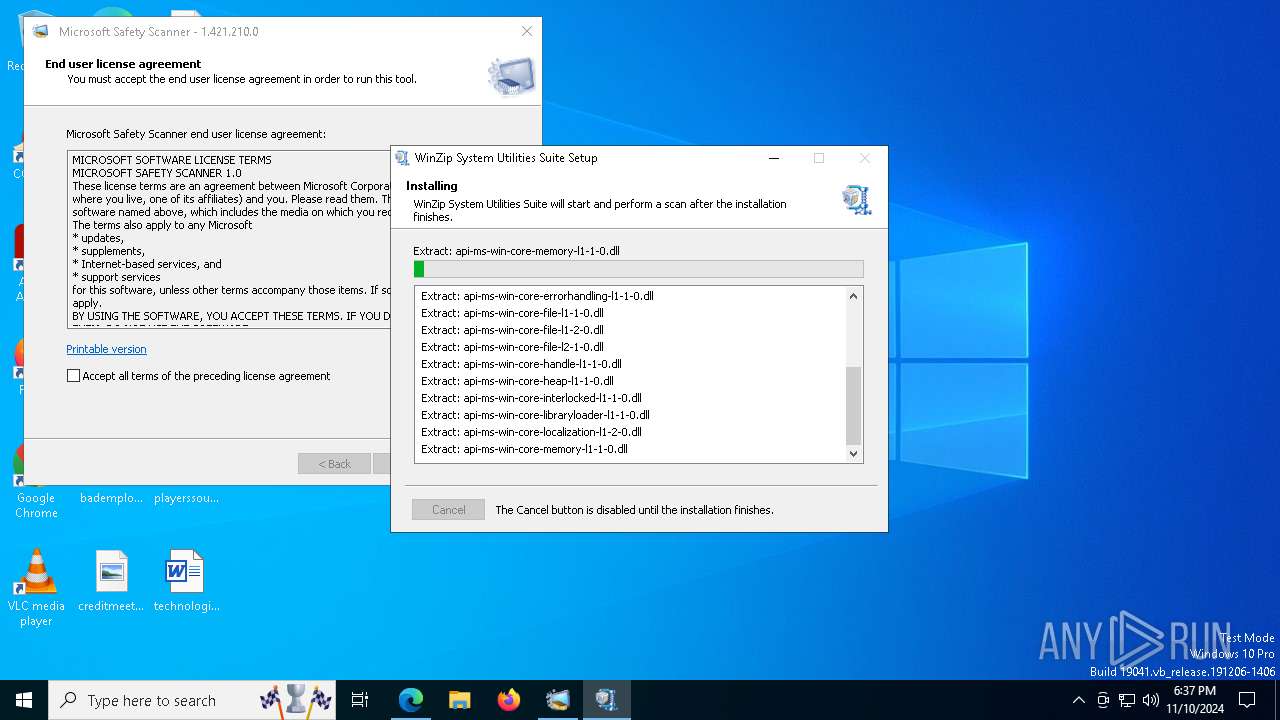The width and height of the screenshot is (1280, 720).
Task: Click the extract log scrollbar thumb
Action: tap(853, 405)
